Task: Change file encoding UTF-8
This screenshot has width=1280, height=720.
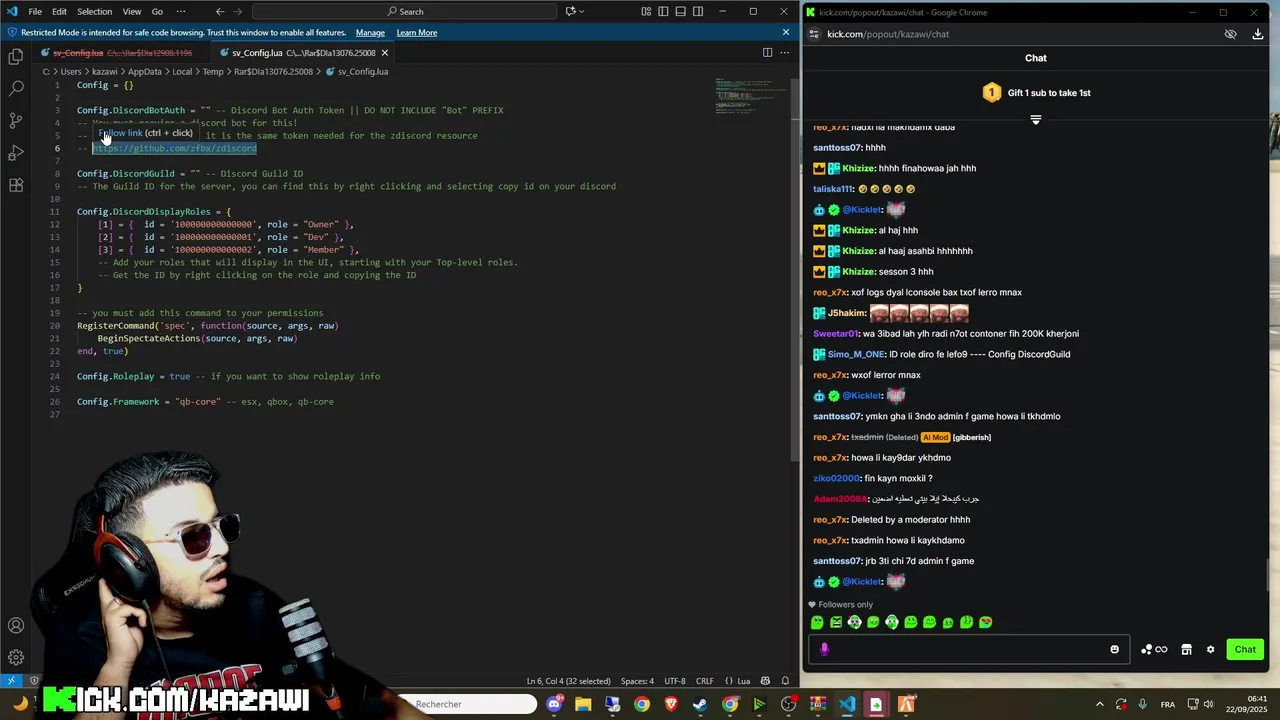Action: [675, 681]
